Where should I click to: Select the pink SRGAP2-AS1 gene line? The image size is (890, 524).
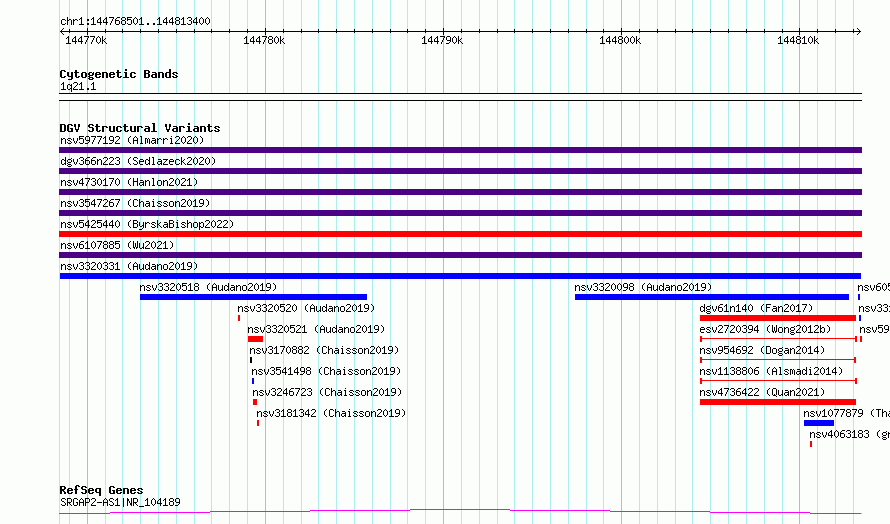point(460,512)
